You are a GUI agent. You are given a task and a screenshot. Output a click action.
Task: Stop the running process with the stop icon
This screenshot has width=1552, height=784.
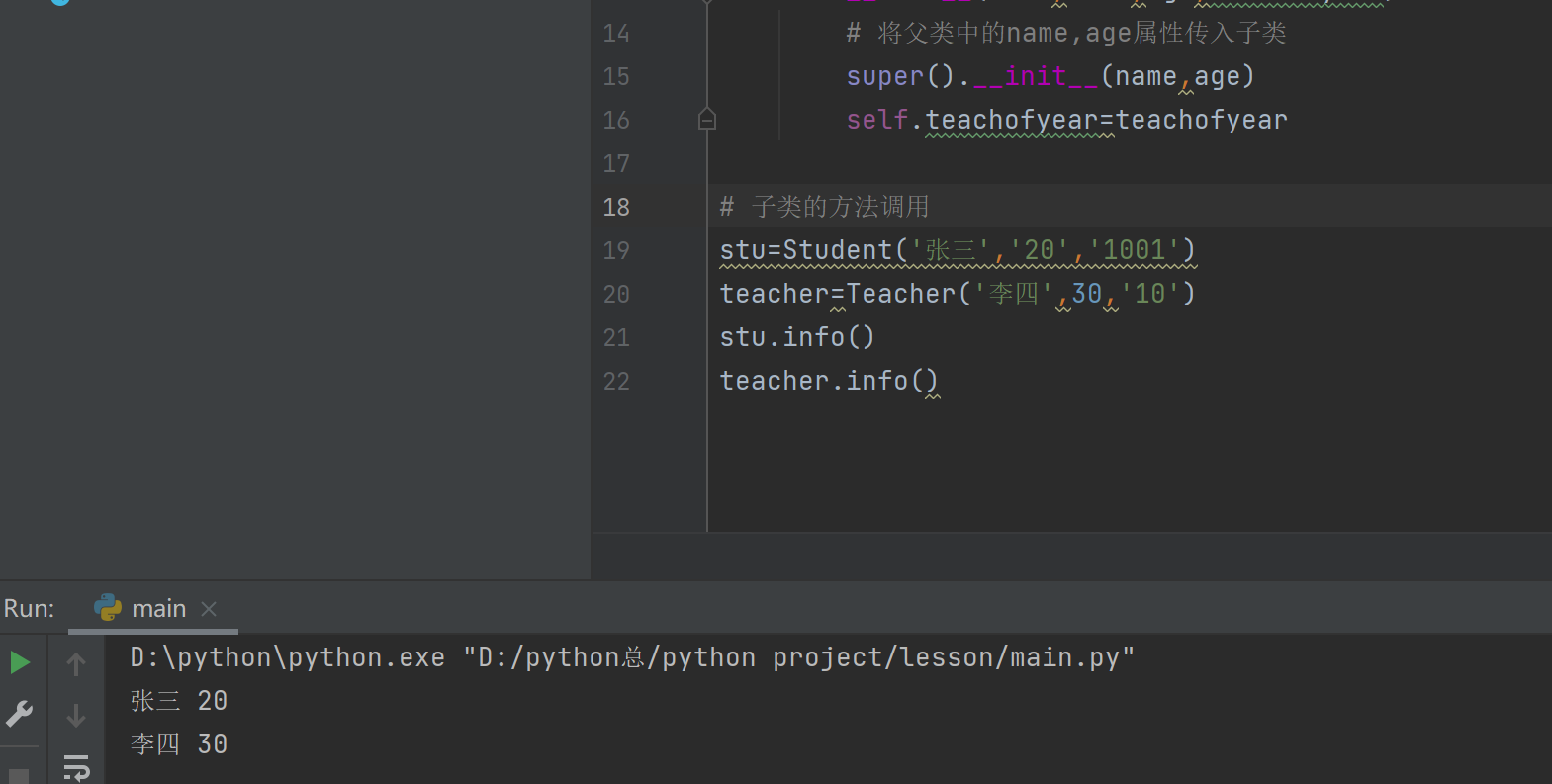click(19, 776)
